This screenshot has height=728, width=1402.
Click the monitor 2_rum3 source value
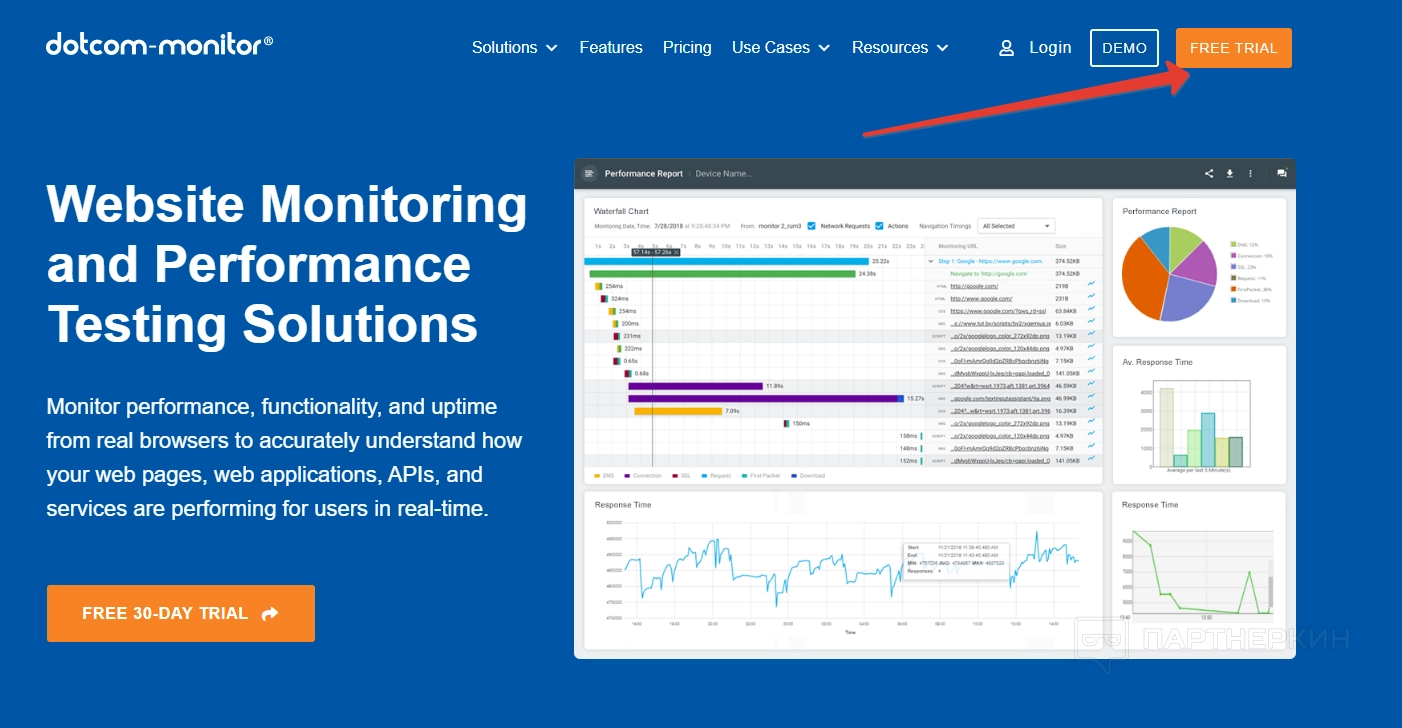pos(780,226)
